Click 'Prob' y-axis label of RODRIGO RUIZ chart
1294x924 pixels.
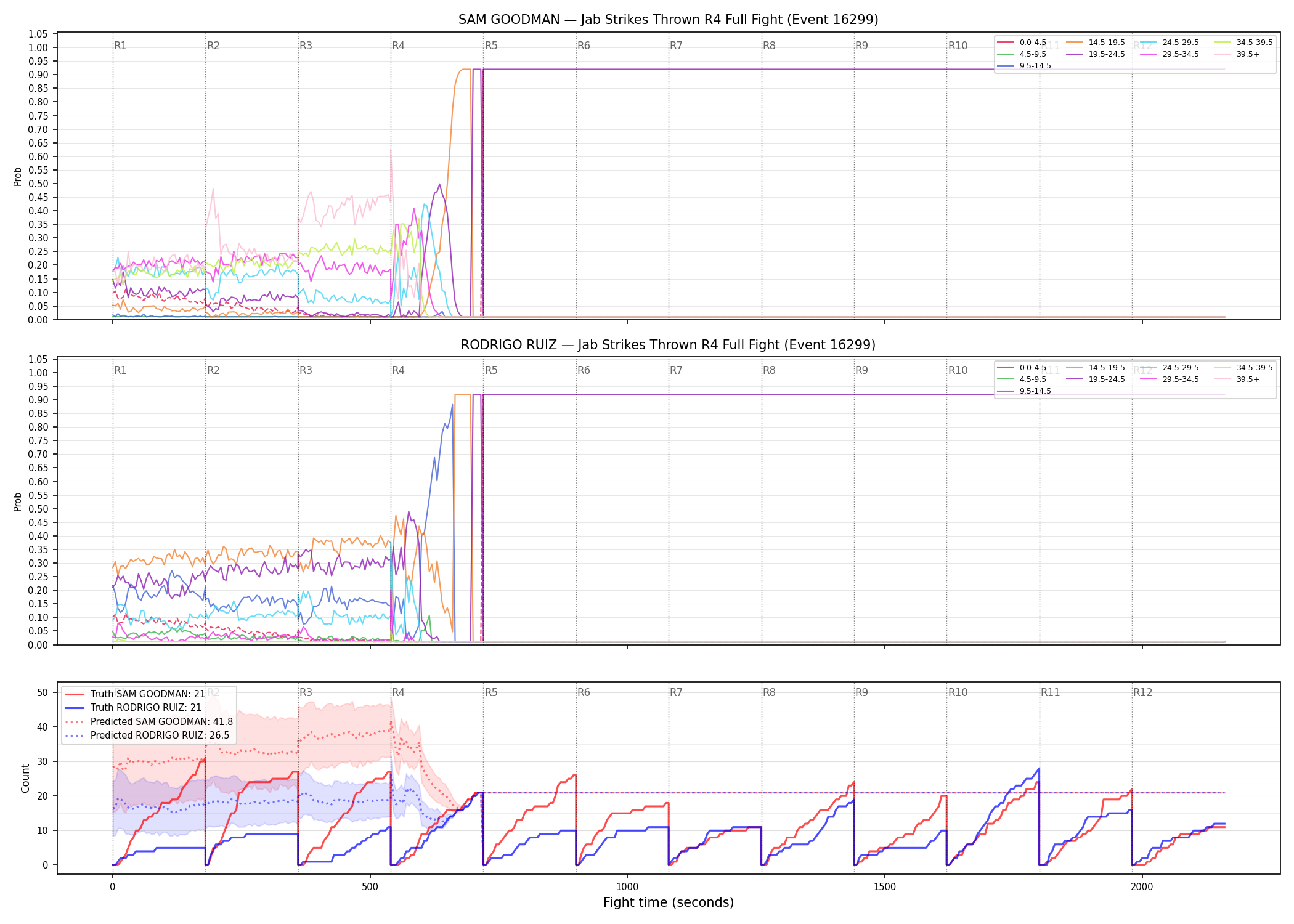pyautogui.click(x=18, y=501)
